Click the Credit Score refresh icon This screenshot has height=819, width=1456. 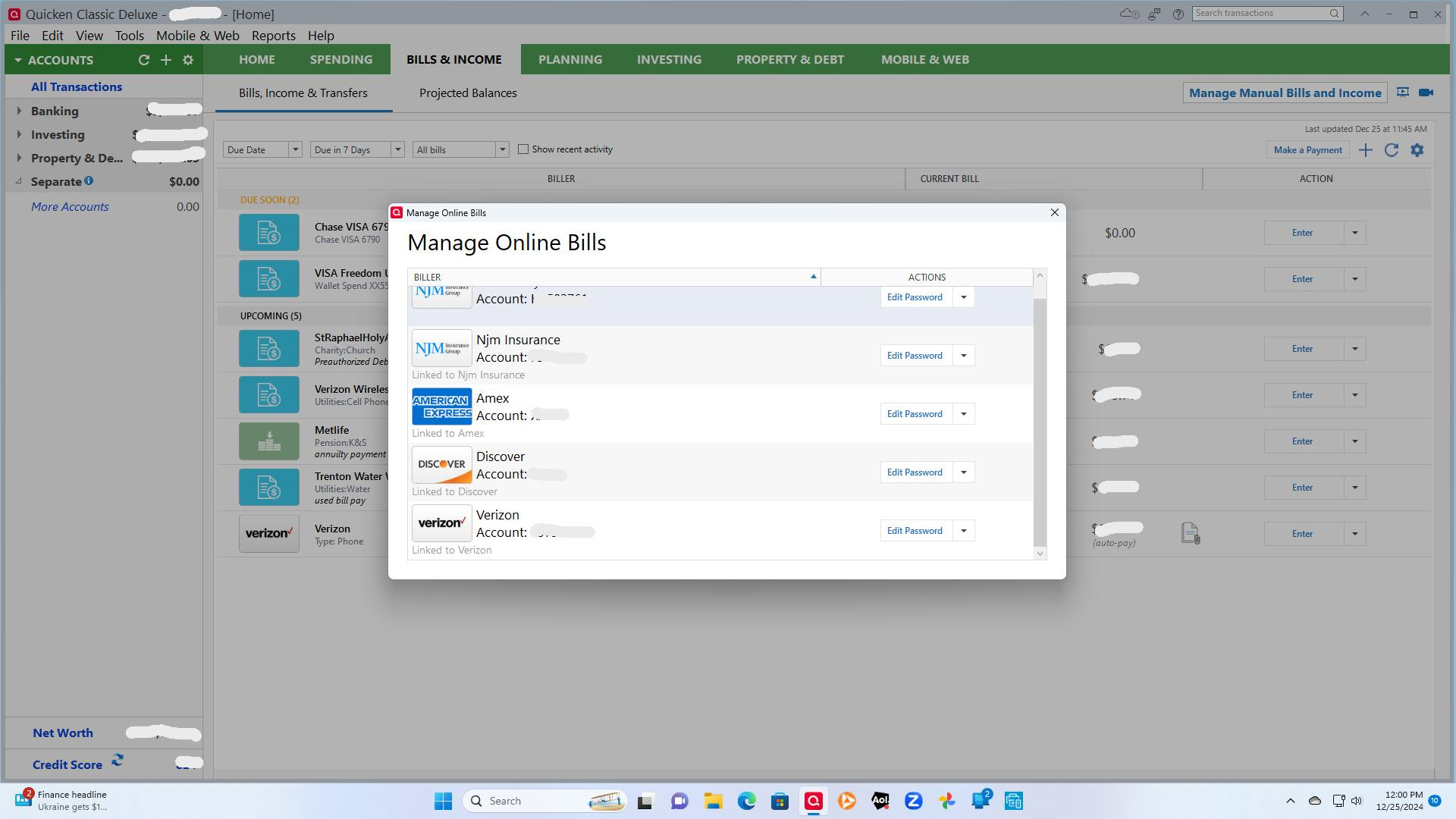[x=118, y=760]
